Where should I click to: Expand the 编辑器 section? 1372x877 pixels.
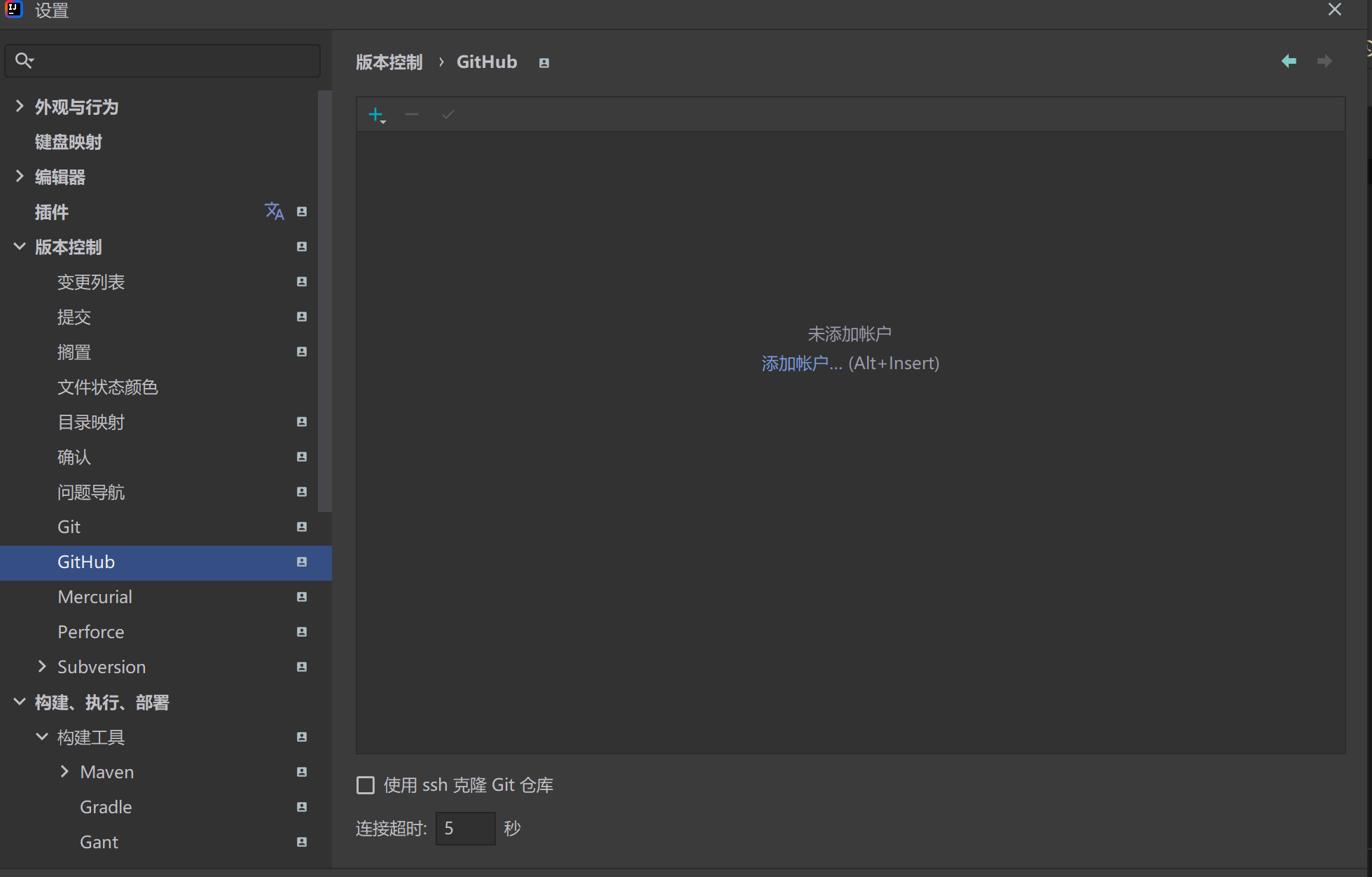point(20,177)
